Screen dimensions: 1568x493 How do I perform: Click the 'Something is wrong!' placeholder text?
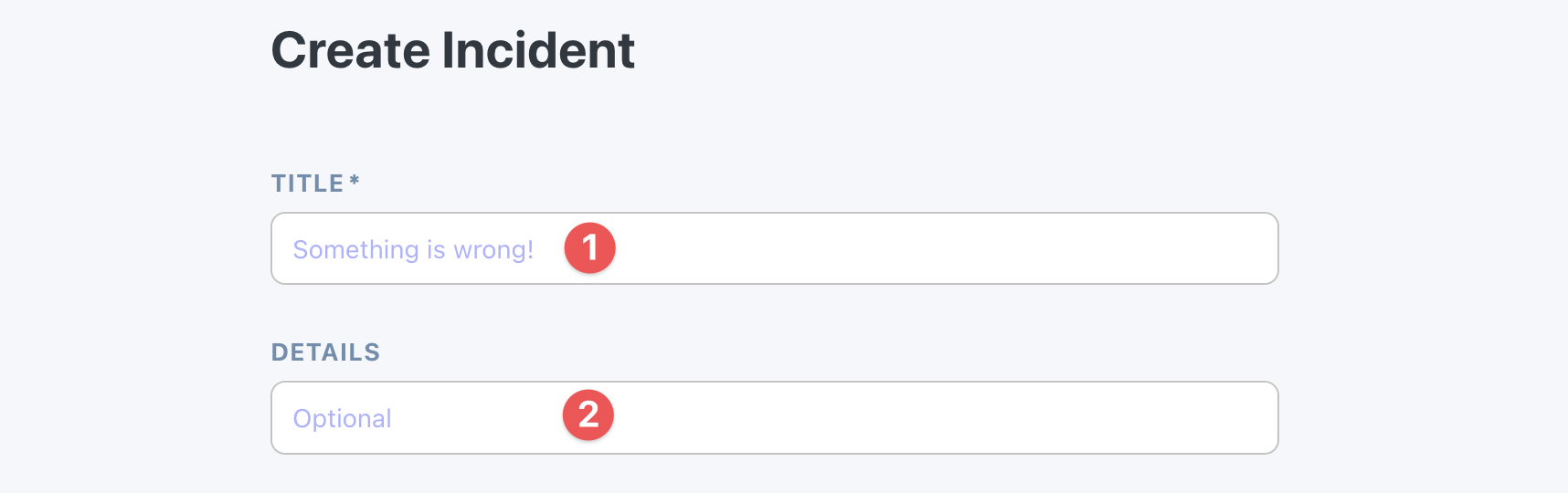click(x=413, y=249)
